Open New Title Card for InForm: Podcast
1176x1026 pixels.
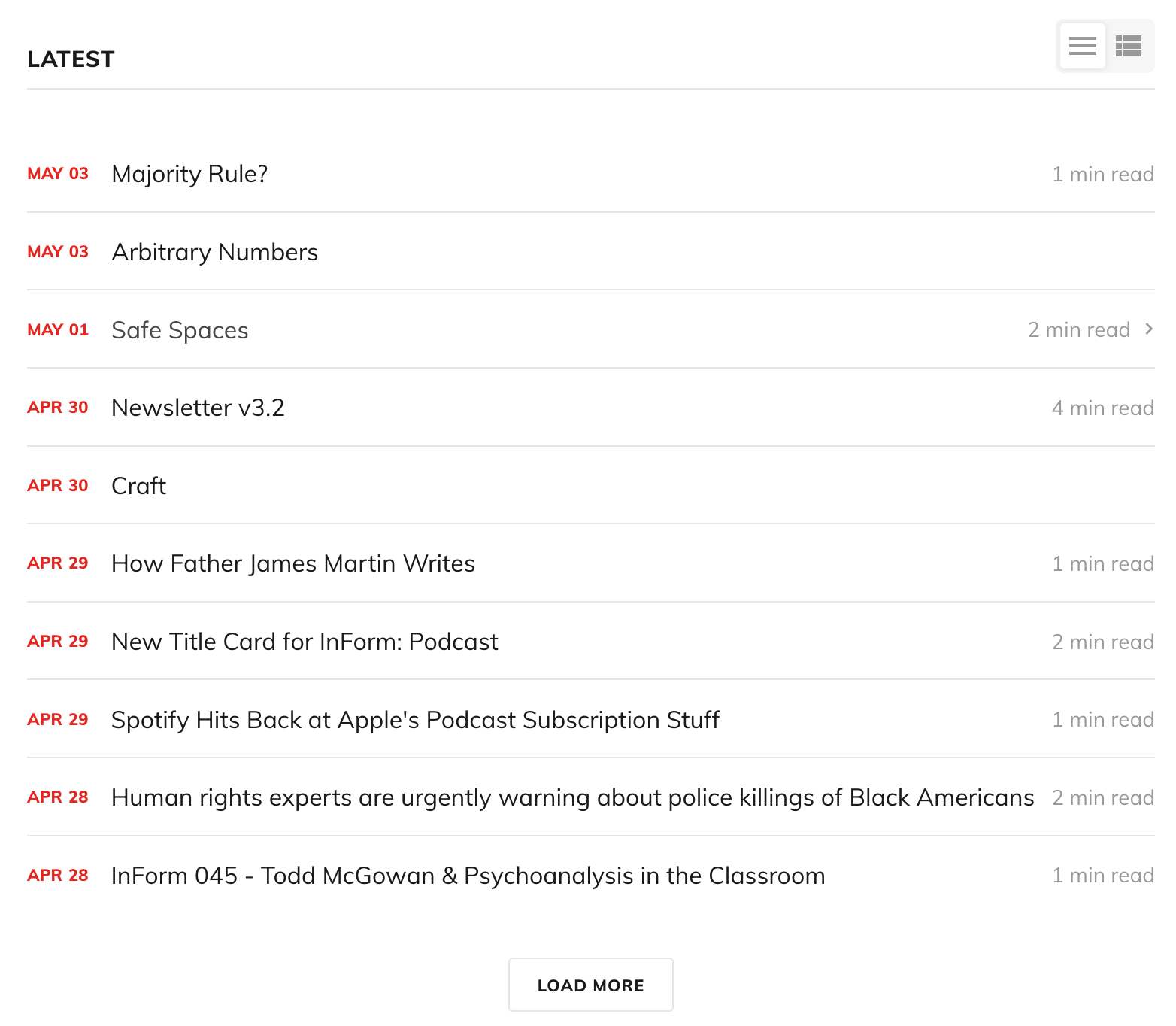point(305,642)
